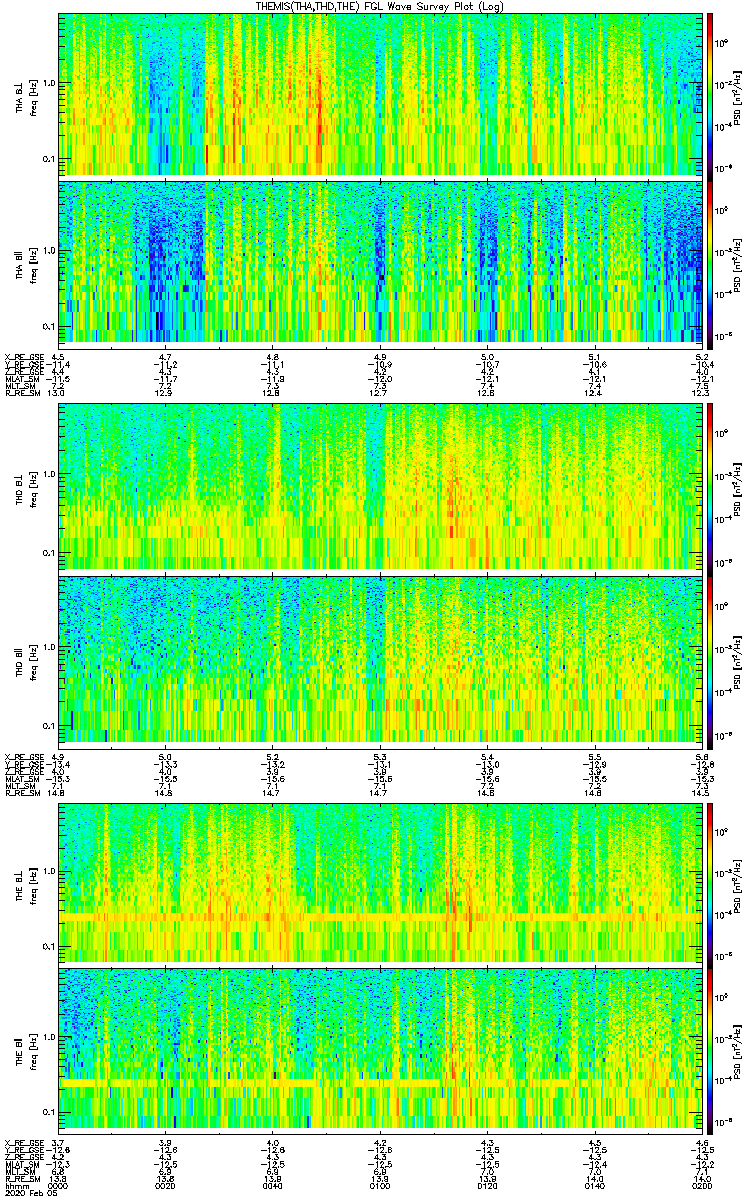
Task: Click R_RE_SM row label under THA panels
Action: 24,394
